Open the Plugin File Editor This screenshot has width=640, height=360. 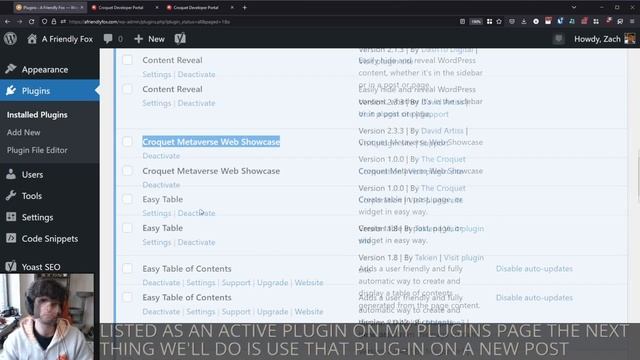tap(37, 150)
